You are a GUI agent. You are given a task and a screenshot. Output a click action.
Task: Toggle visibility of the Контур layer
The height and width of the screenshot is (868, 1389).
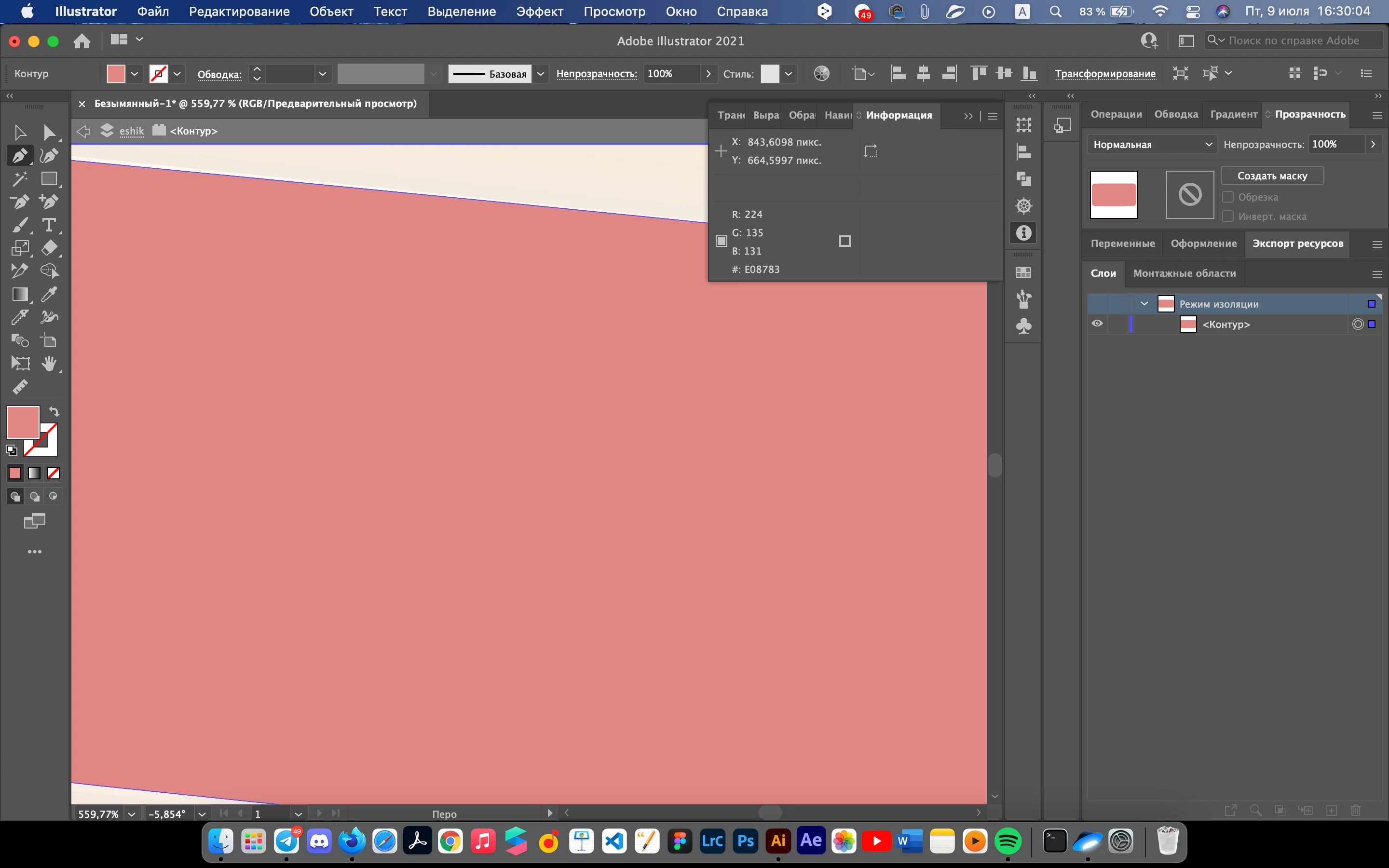tap(1097, 324)
